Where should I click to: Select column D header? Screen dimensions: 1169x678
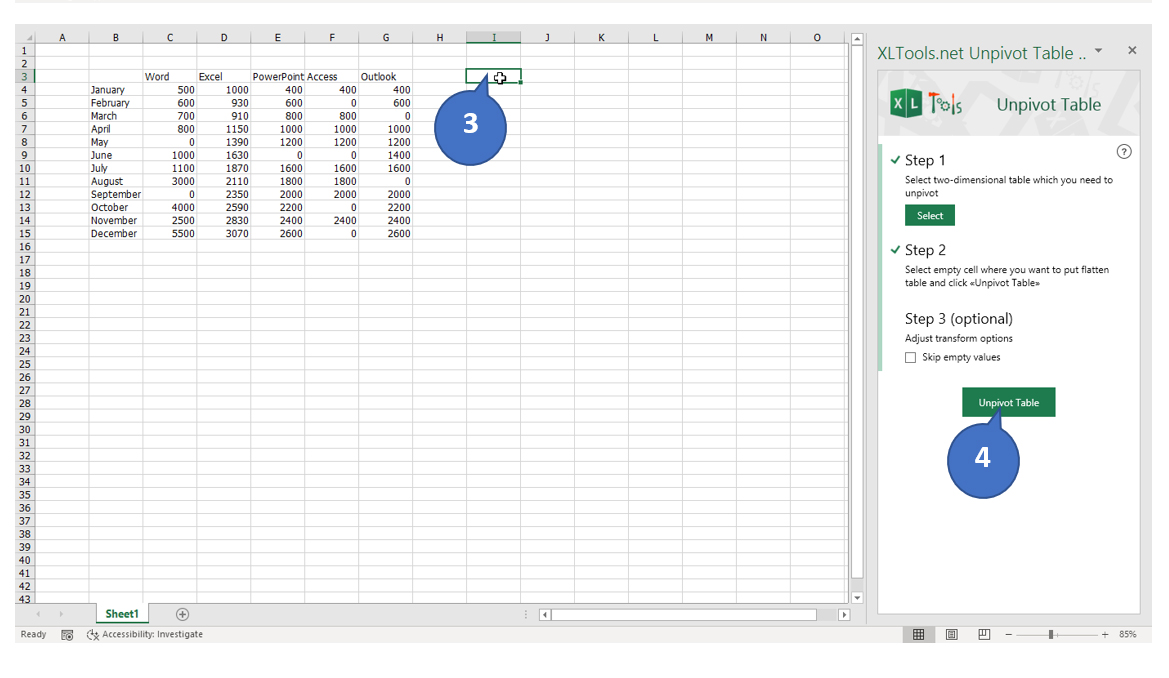(224, 37)
